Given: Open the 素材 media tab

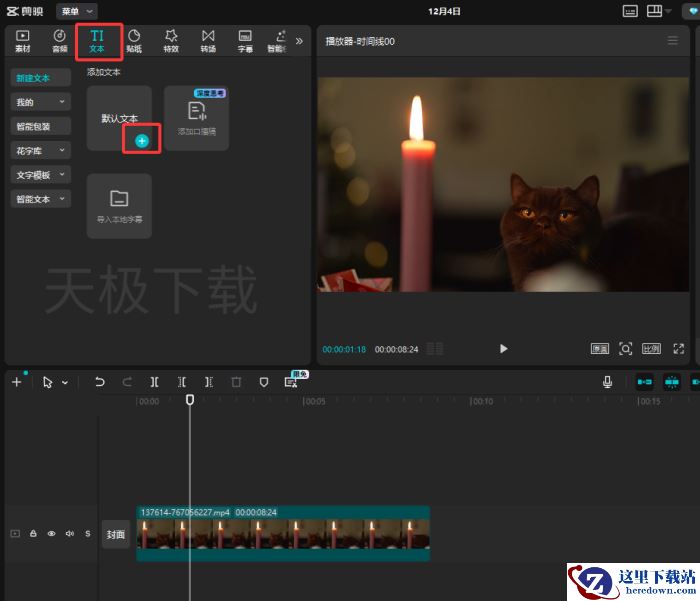Looking at the screenshot, I should 22,41.
